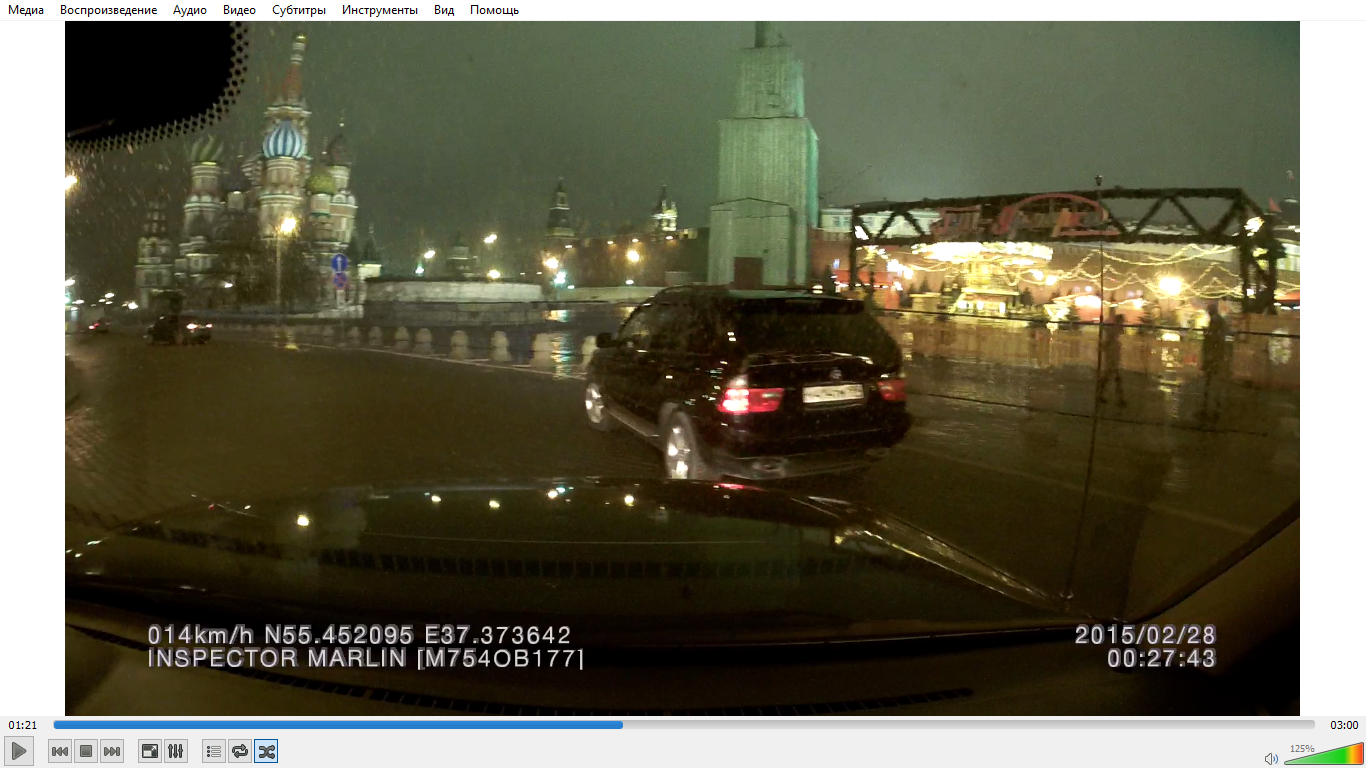Show the playlist panel
This screenshot has height=768, width=1366.
213,751
